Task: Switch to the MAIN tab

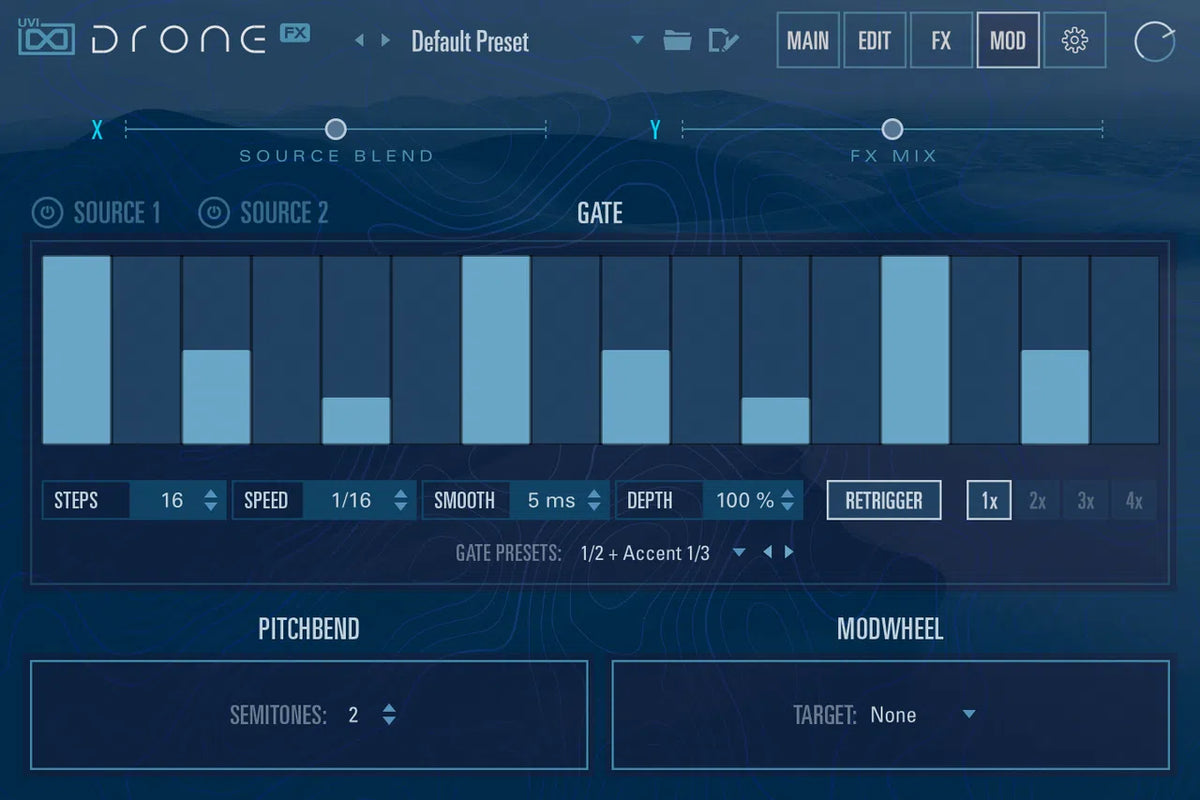Action: (807, 41)
